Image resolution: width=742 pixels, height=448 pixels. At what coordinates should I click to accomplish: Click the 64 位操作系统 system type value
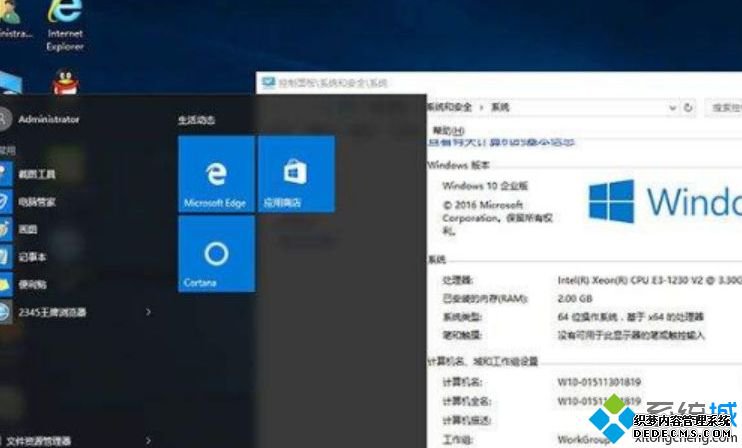tap(630, 317)
